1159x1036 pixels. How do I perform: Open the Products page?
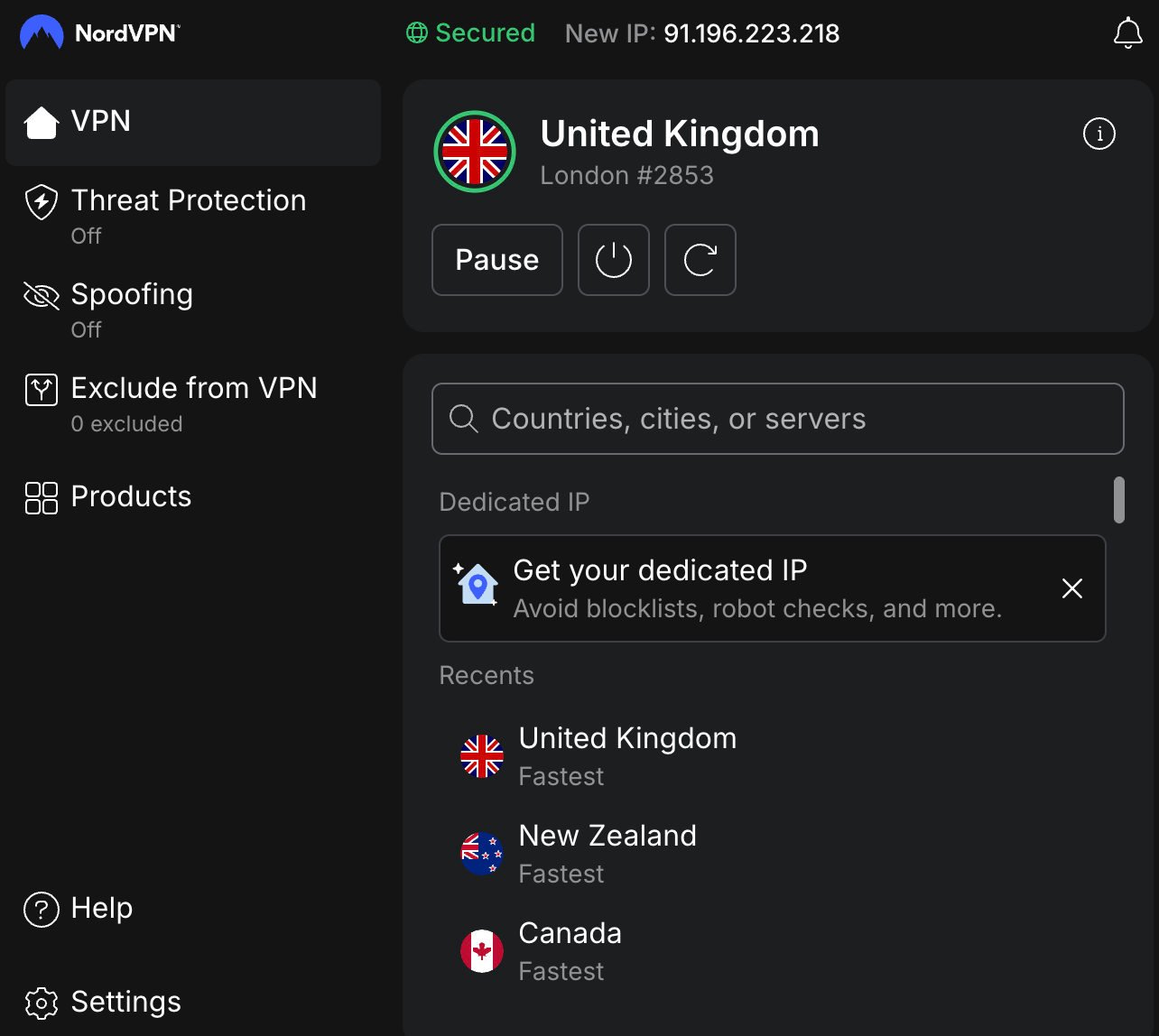193,497
